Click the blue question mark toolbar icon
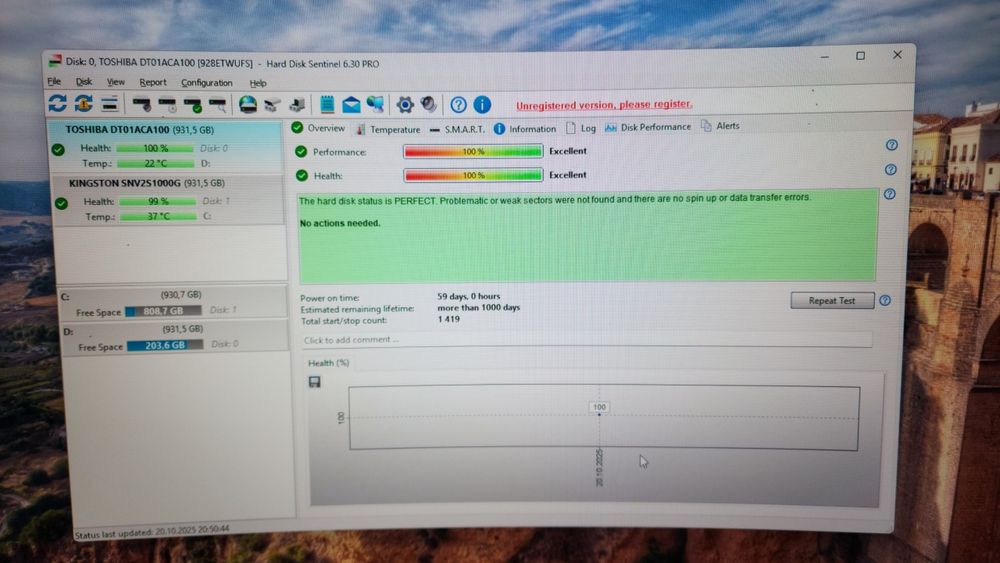This screenshot has width=1000, height=563. 458,104
